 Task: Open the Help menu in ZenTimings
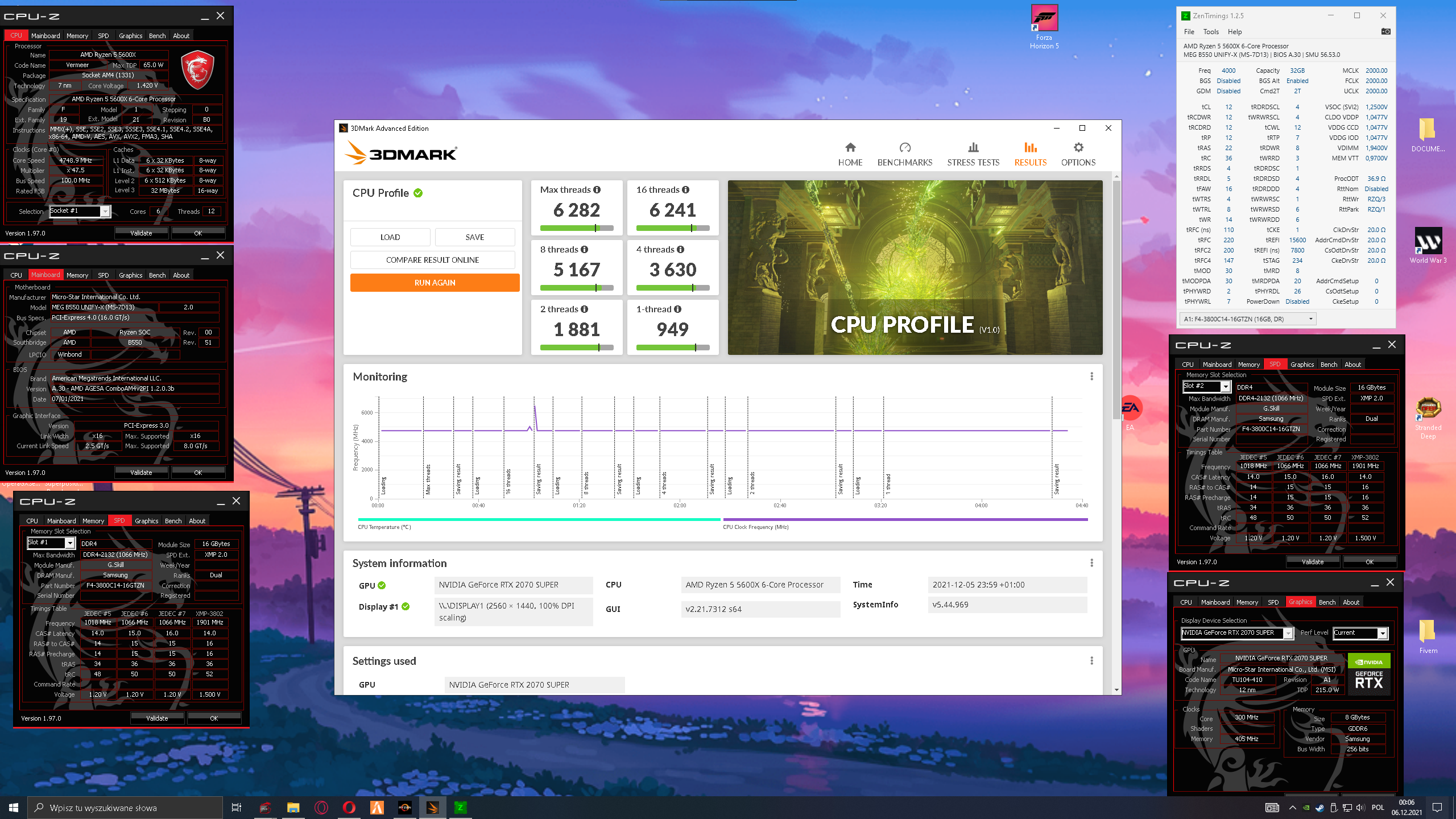point(1235,32)
